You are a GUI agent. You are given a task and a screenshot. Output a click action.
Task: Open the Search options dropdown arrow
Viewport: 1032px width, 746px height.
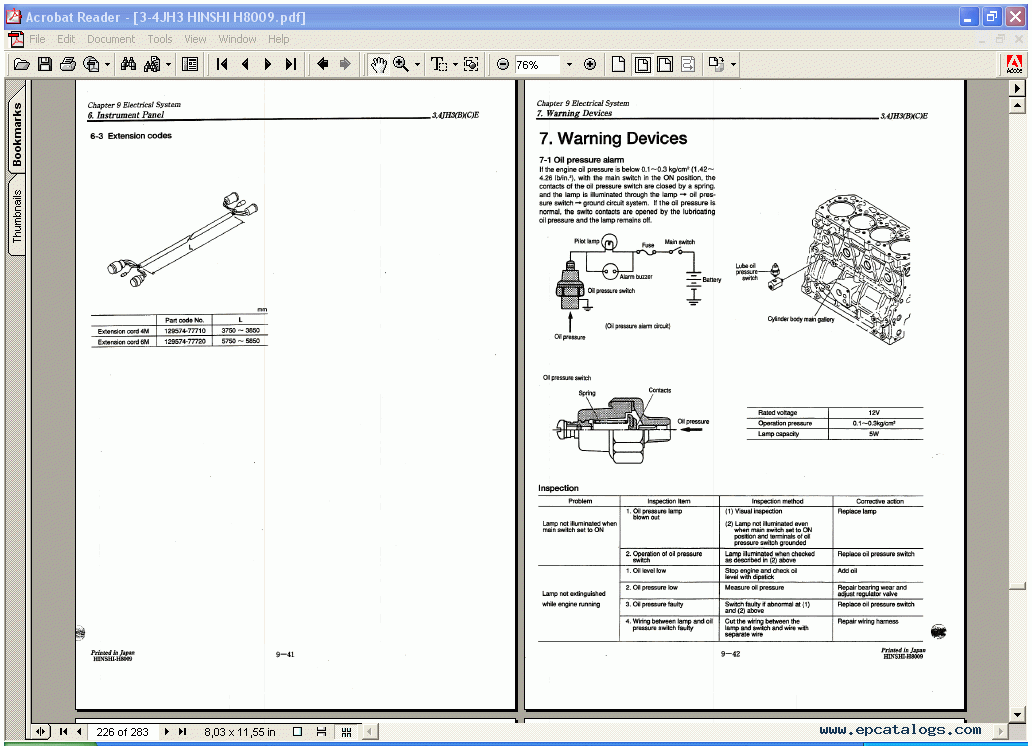tap(166, 63)
